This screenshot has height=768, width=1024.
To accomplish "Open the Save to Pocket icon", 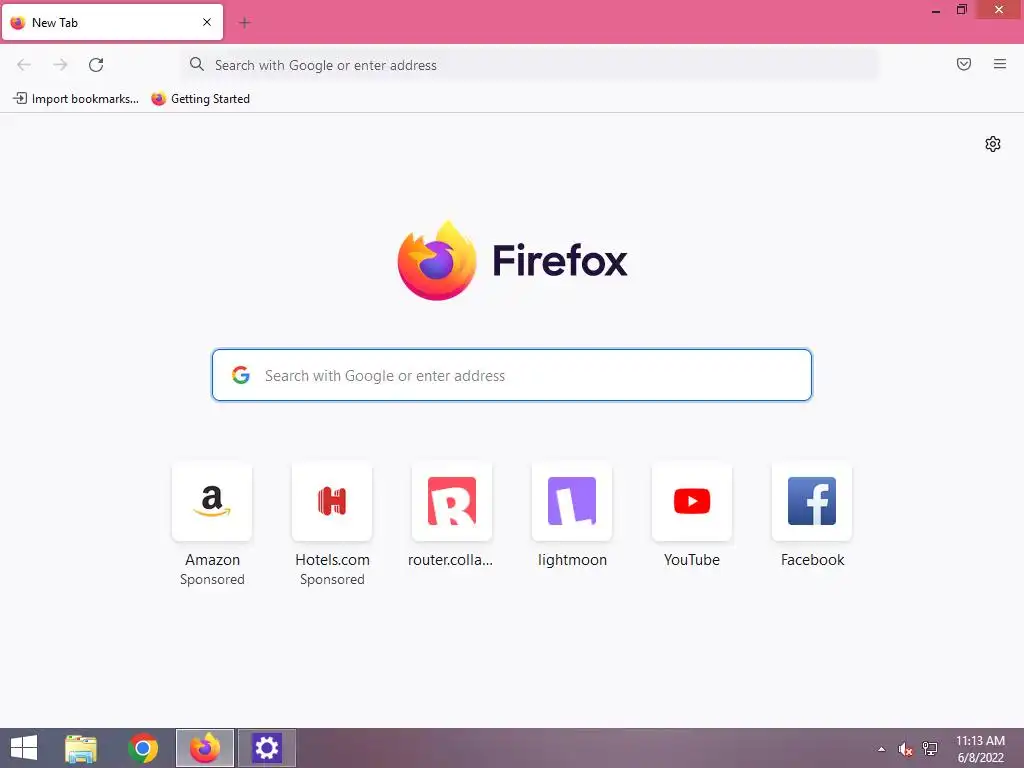I will tap(964, 64).
